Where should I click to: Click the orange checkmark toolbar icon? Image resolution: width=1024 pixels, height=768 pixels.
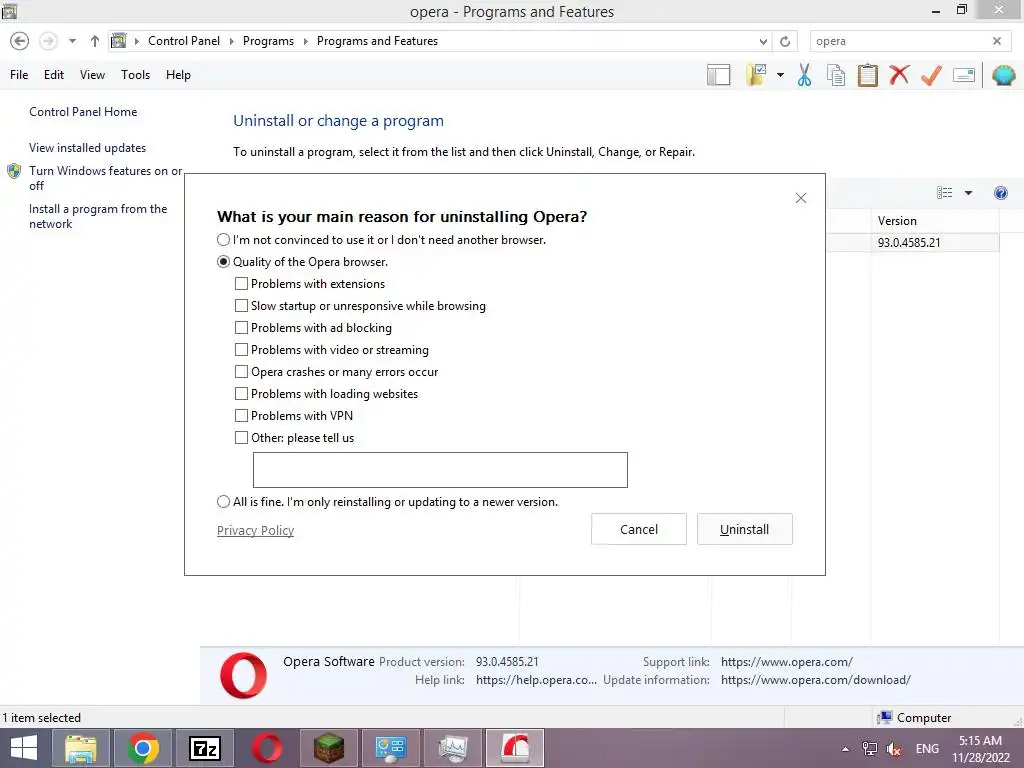[x=931, y=75]
